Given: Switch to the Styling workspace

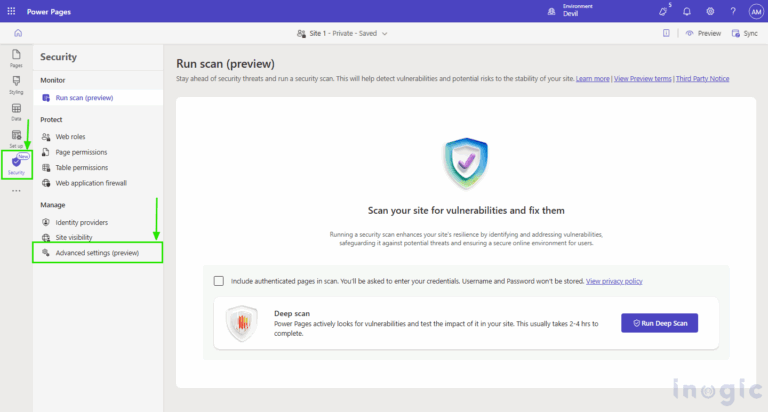Looking at the screenshot, I should click(16, 83).
